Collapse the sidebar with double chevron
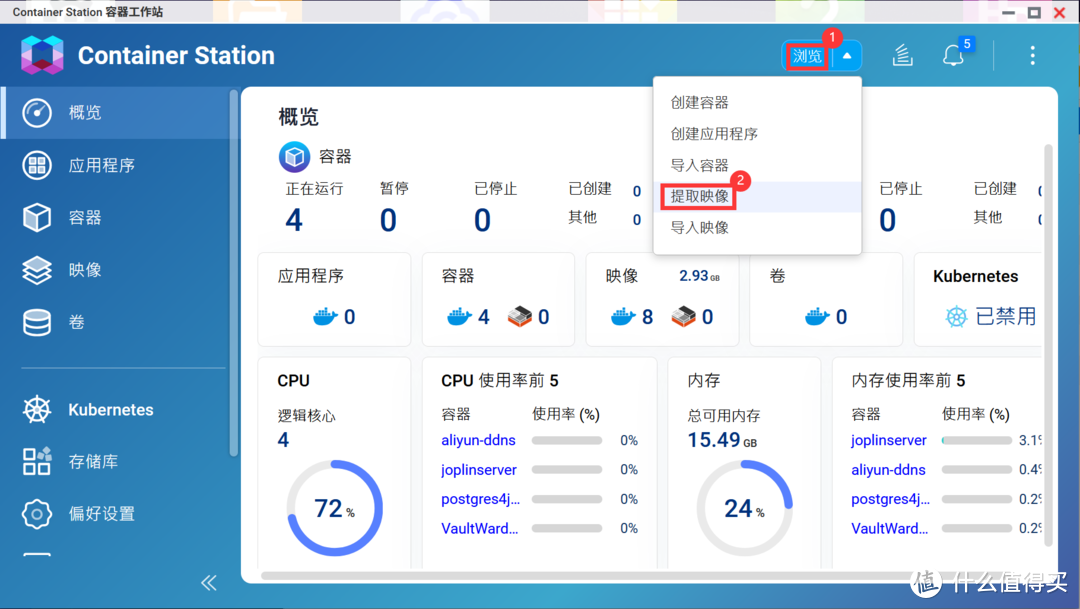Viewport: 1080px width, 609px height. tap(209, 583)
